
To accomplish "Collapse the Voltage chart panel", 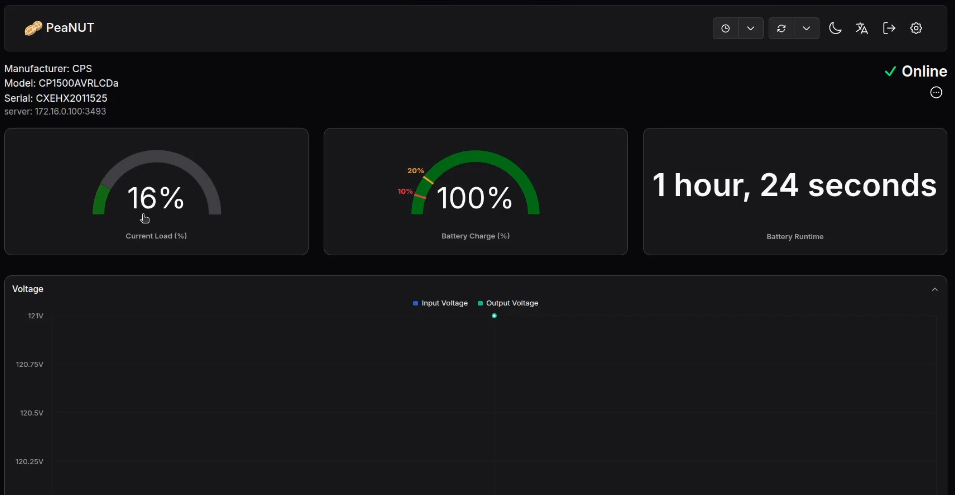I will [935, 289].
